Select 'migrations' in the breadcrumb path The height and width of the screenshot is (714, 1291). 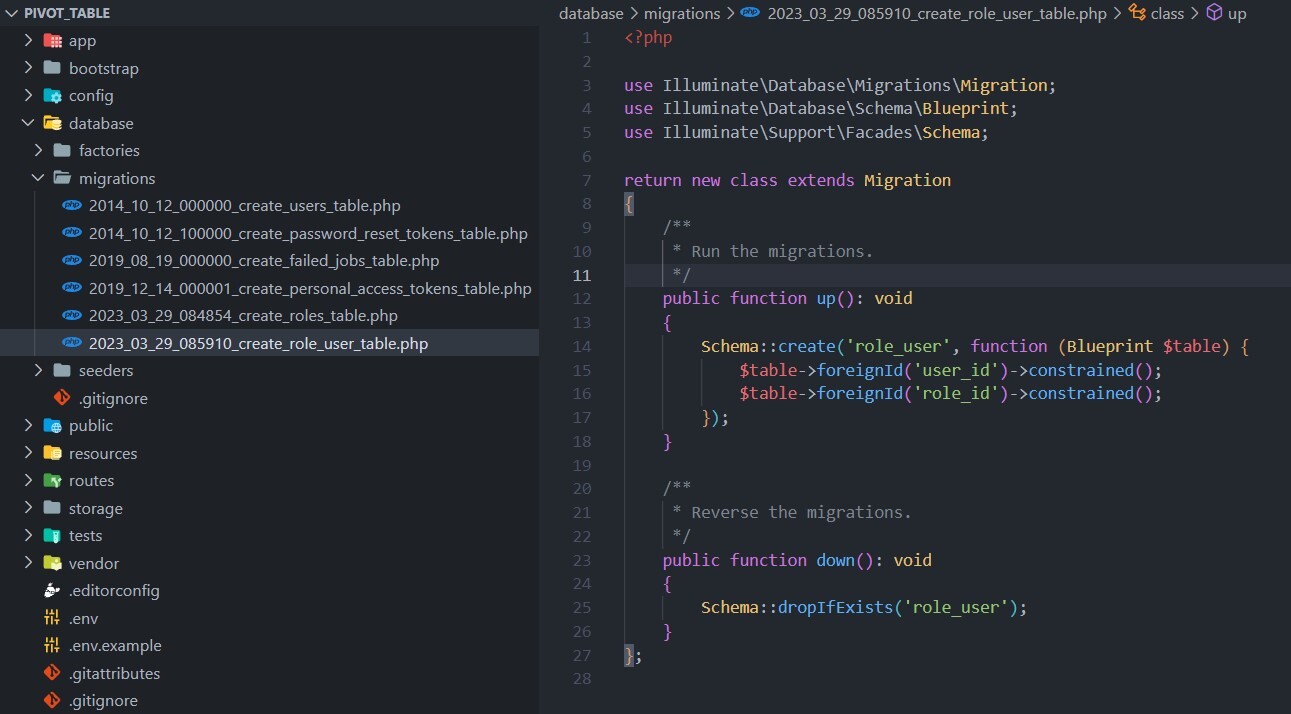coord(682,13)
